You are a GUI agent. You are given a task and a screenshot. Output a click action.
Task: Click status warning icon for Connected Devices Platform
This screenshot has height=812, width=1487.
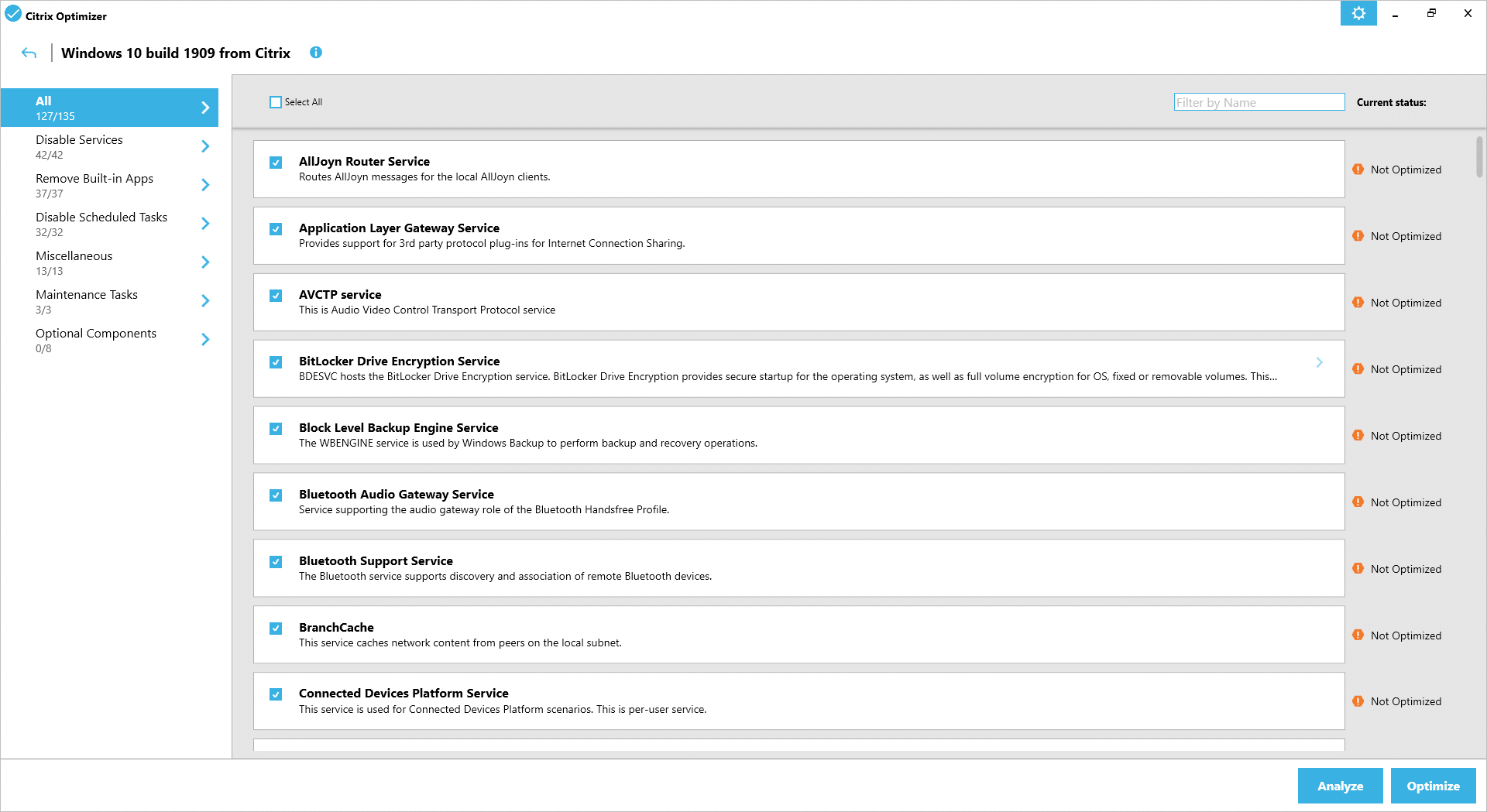coord(1358,701)
